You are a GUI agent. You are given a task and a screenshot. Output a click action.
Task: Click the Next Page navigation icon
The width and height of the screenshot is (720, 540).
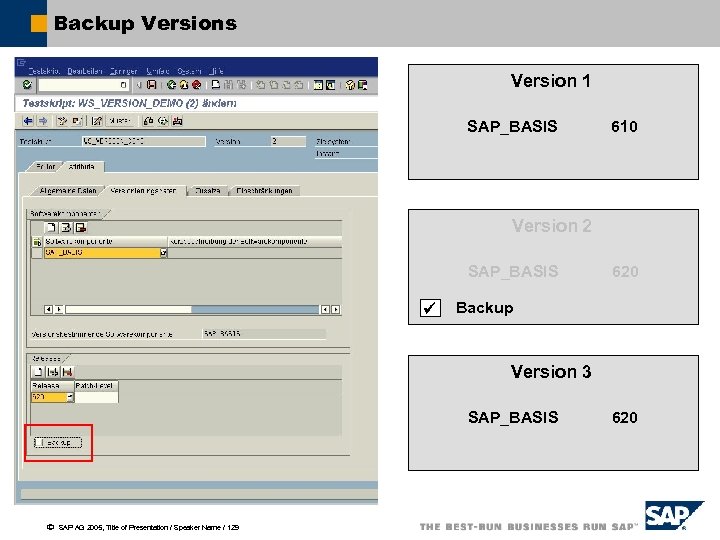click(286, 84)
